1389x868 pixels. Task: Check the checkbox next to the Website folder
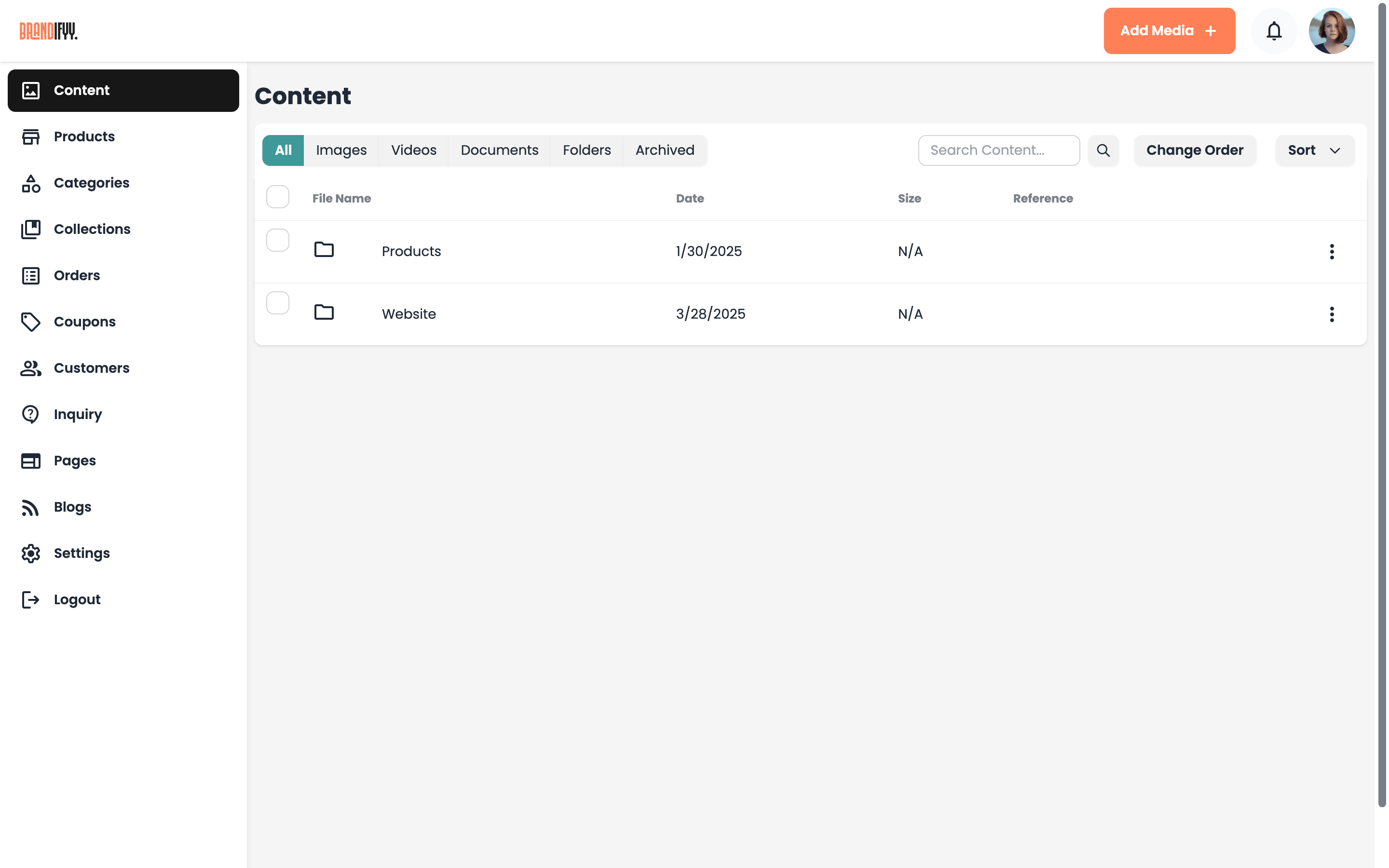[x=277, y=302]
